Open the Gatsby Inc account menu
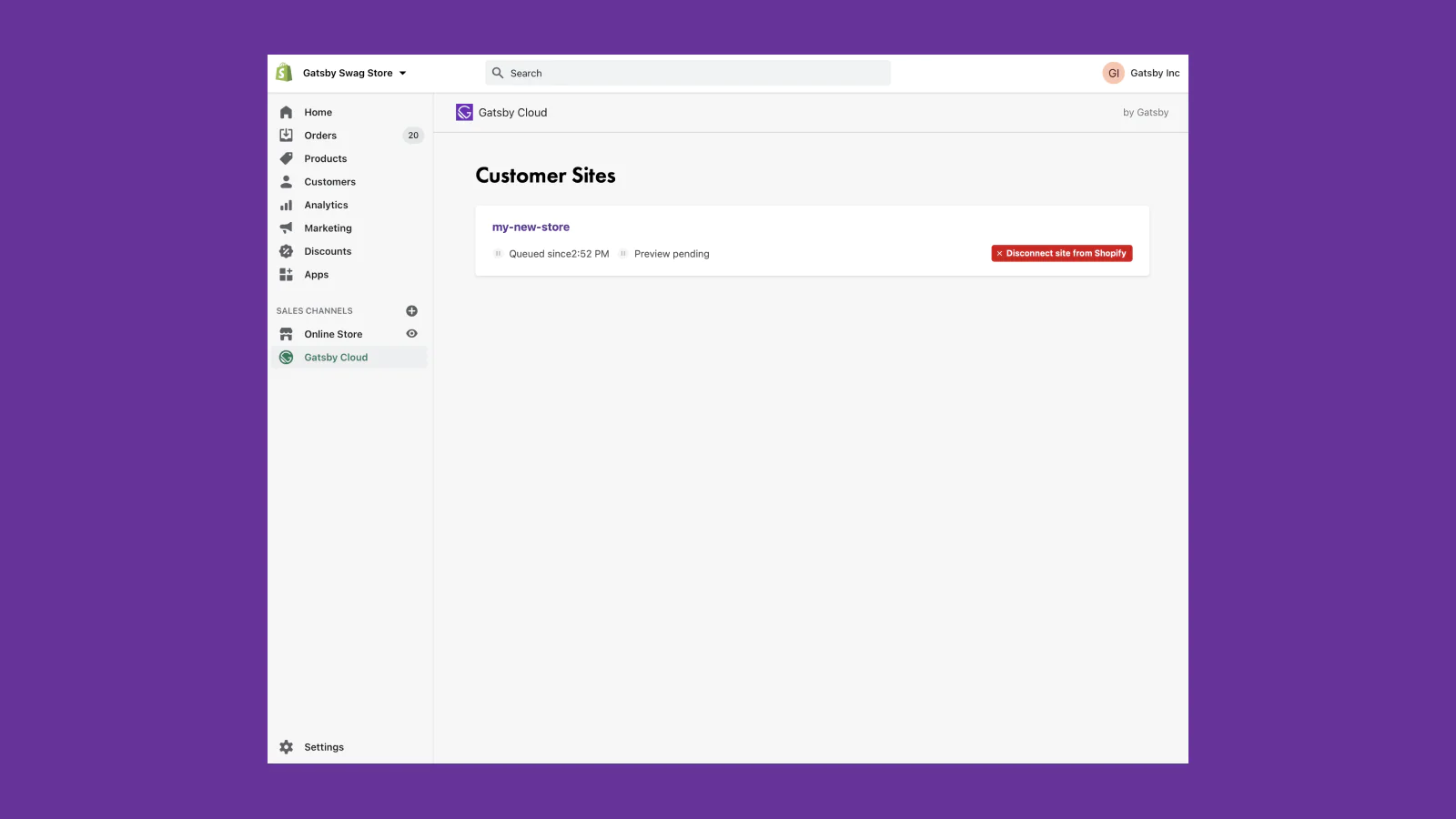 1154,73
